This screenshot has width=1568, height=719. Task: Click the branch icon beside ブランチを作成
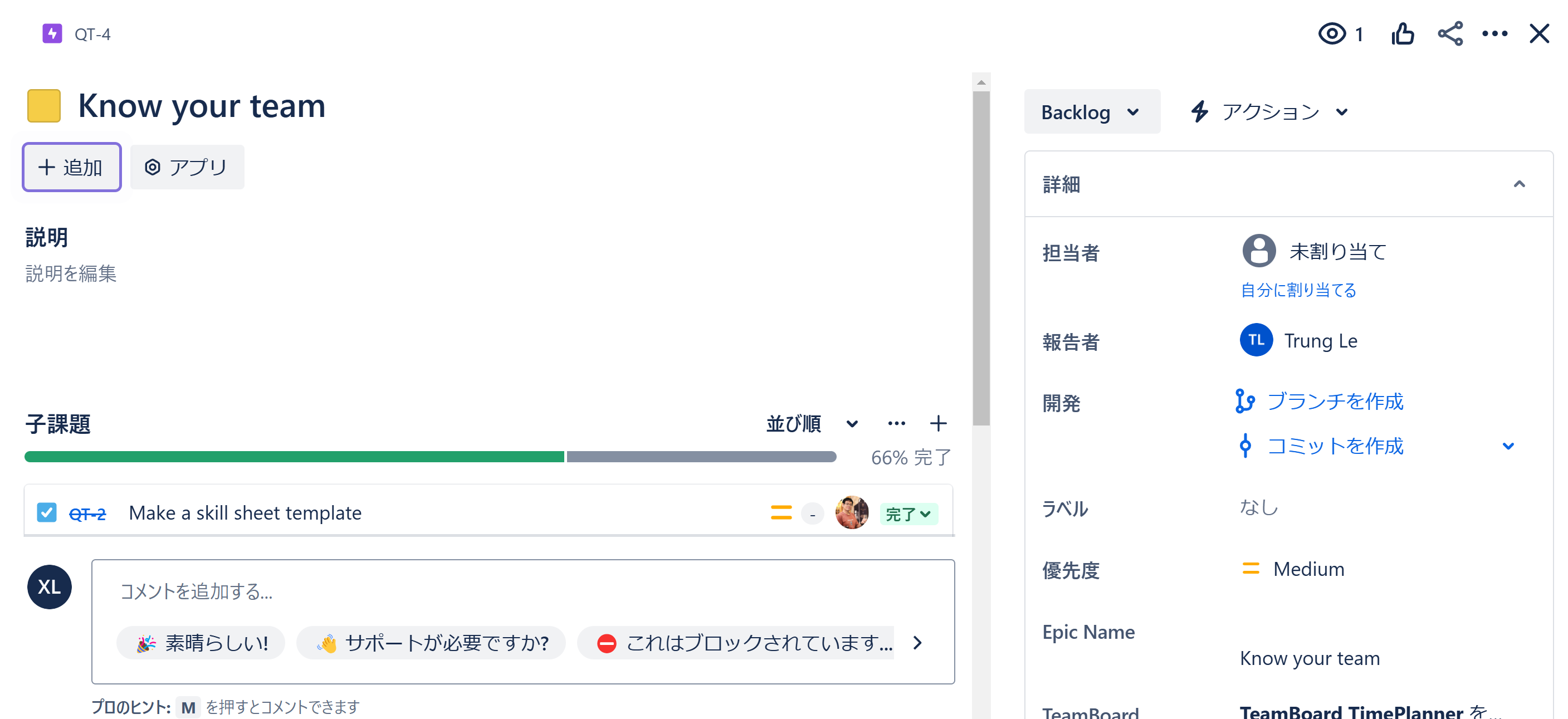[1244, 401]
